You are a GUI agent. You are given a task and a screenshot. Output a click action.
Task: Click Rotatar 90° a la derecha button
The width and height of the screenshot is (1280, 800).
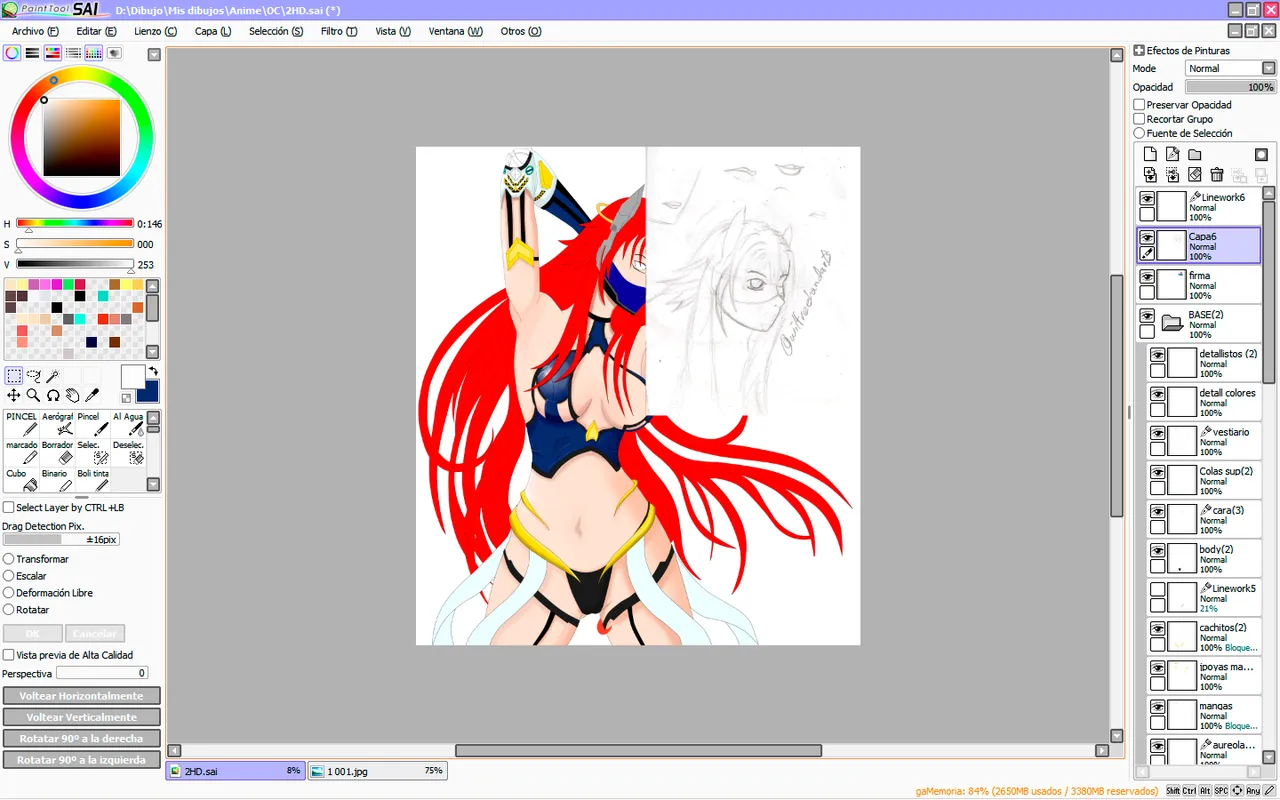81,739
